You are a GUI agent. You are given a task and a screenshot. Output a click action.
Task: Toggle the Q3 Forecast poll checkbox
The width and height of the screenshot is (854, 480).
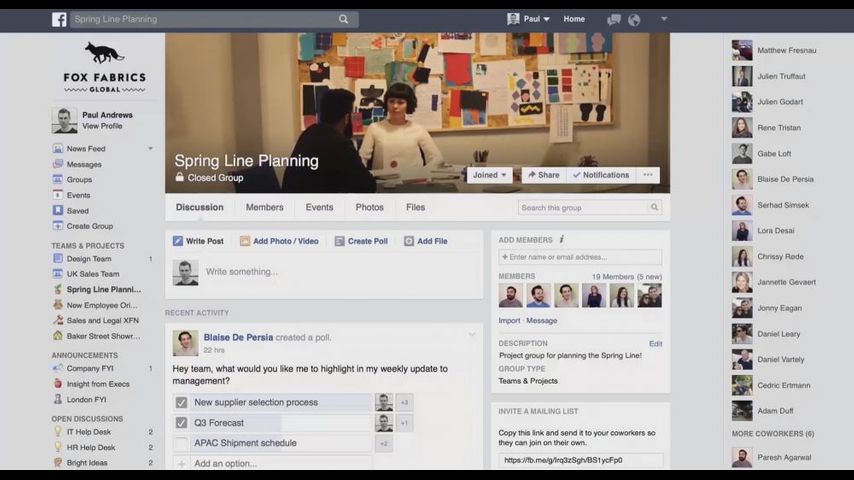pos(181,423)
